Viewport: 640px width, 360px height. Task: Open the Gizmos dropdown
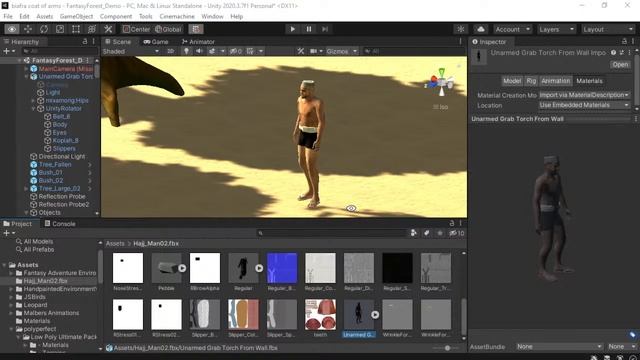342,51
